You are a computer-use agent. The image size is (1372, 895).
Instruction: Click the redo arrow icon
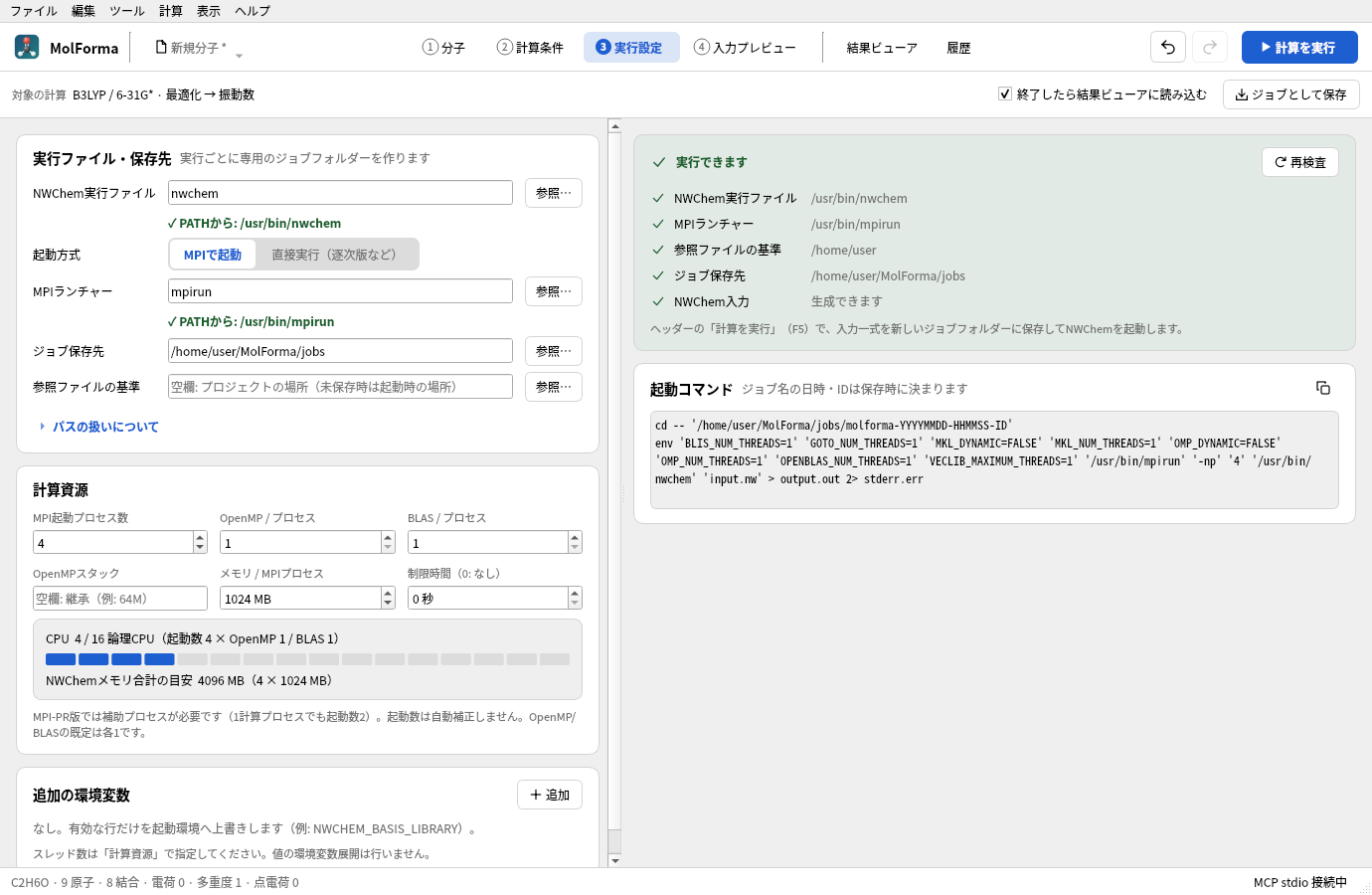(x=1210, y=47)
